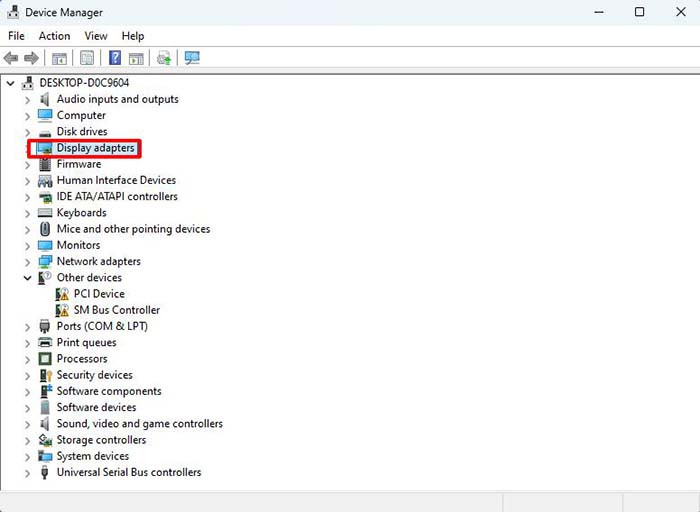Click the Back arrow in the toolbar
700x512 pixels.
pyautogui.click(x=11, y=58)
